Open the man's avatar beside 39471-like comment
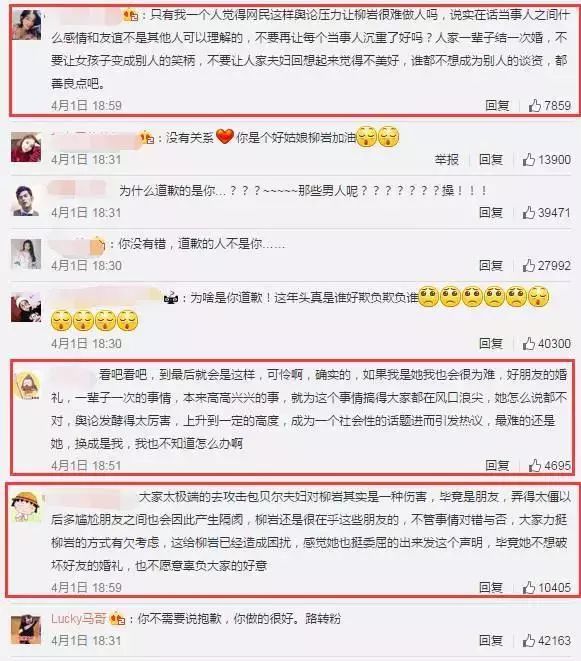581x661 pixels. [x=26, y=201]
